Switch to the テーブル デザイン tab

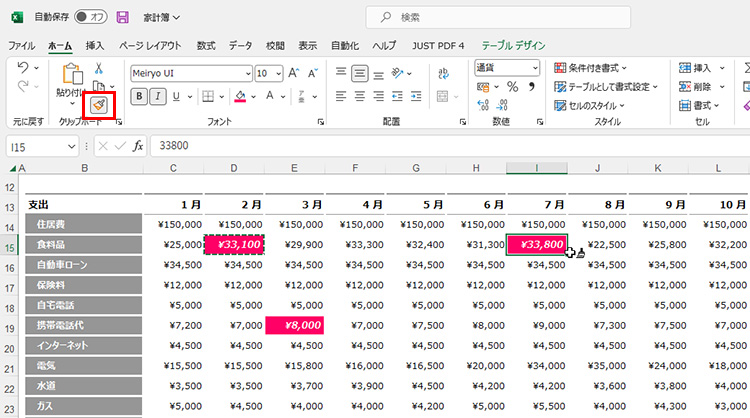[514, 45]
